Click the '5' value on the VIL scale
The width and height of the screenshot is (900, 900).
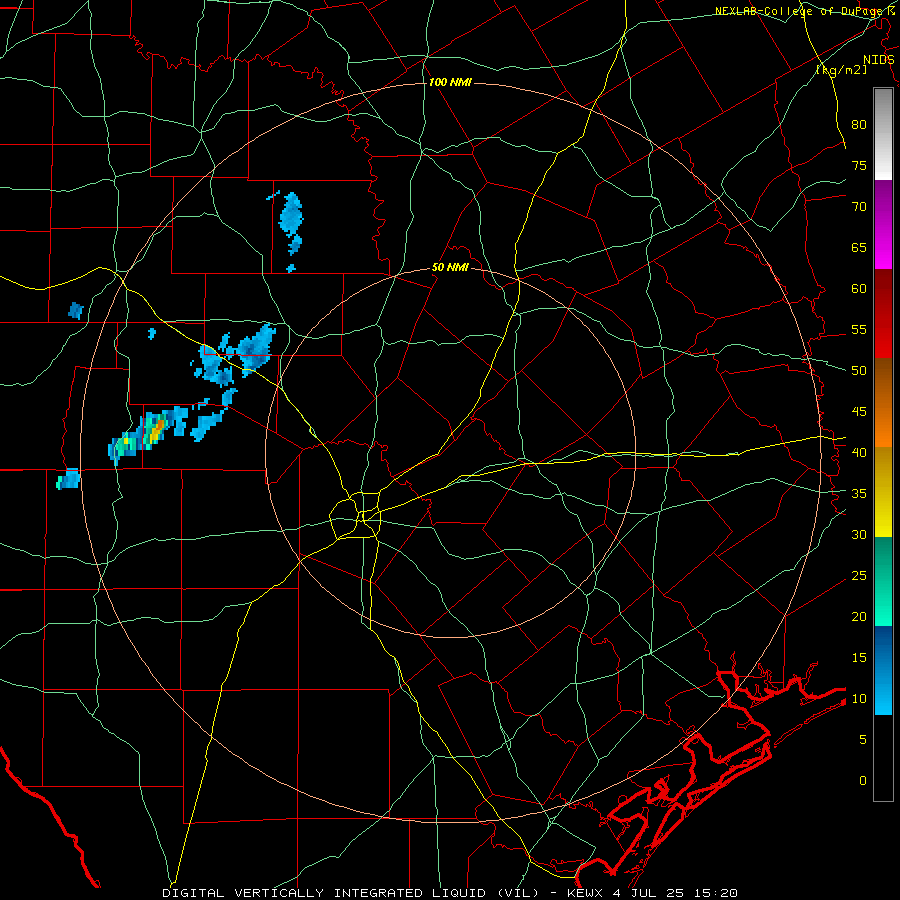point(863,740)
